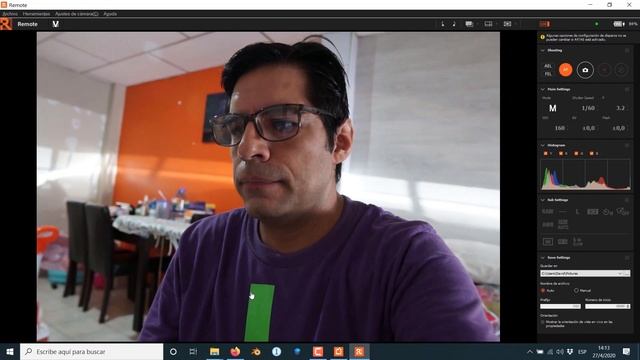Select the M exposure mode value

552,108
